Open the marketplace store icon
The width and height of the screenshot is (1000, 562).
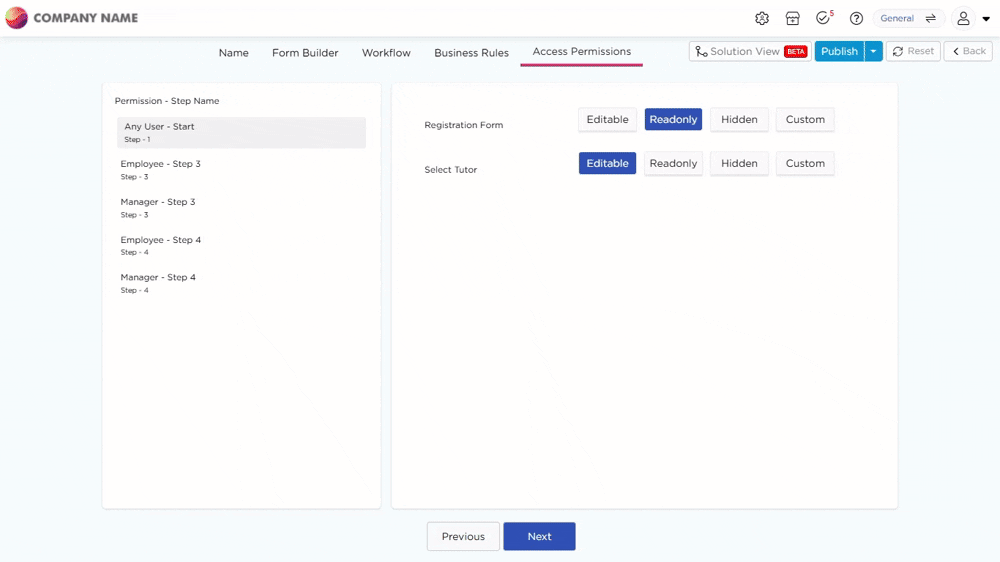pyautogui.click(x=792, y=18)
